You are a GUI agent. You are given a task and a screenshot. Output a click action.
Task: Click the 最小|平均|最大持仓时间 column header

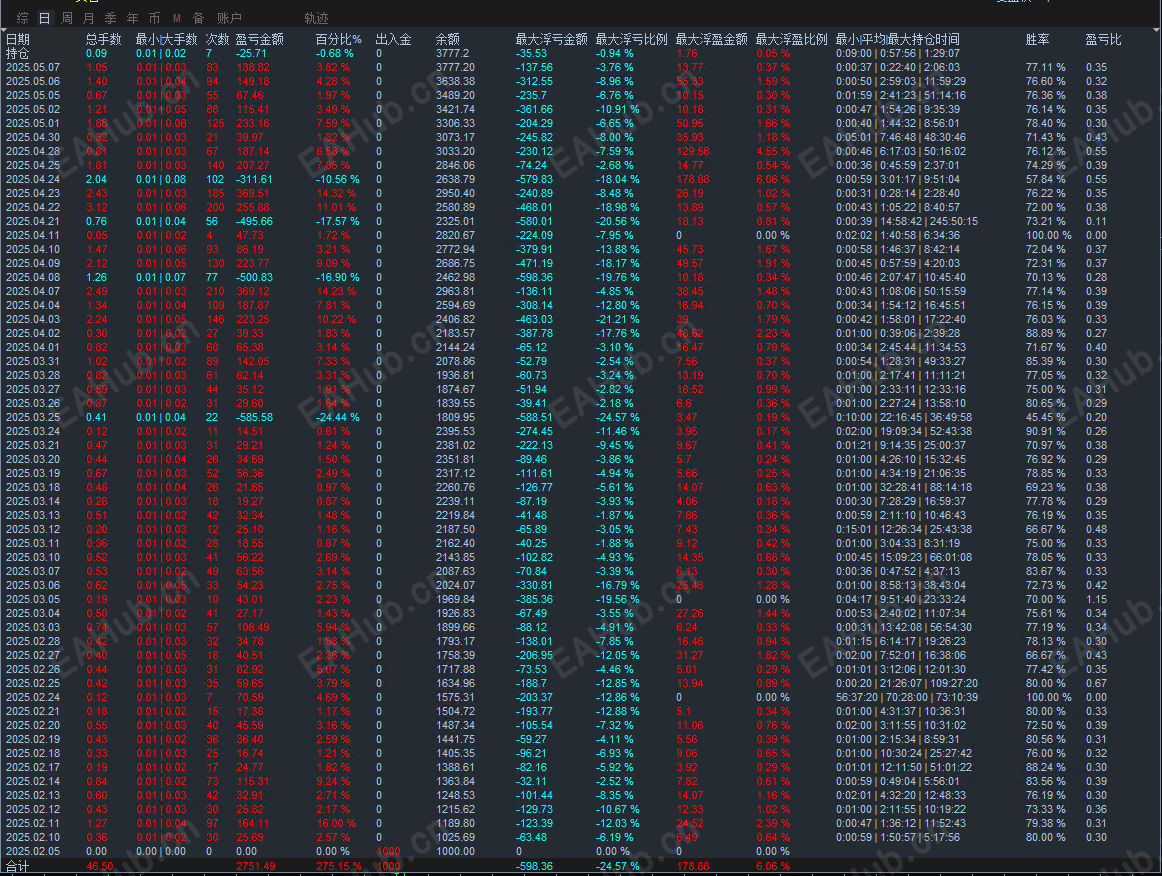pyautogui.click(x=897, y=39)
